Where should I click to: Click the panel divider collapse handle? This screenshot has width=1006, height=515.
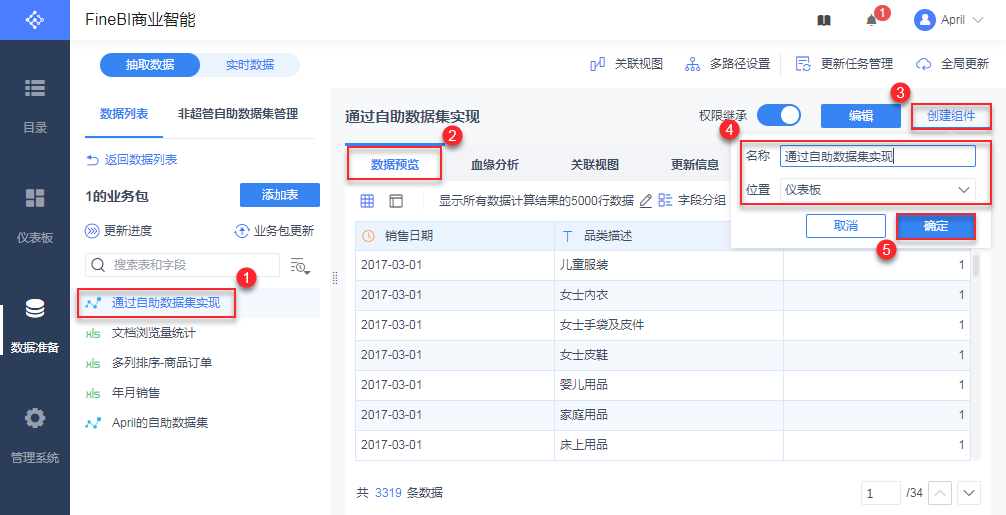click(x=334, y=277)
